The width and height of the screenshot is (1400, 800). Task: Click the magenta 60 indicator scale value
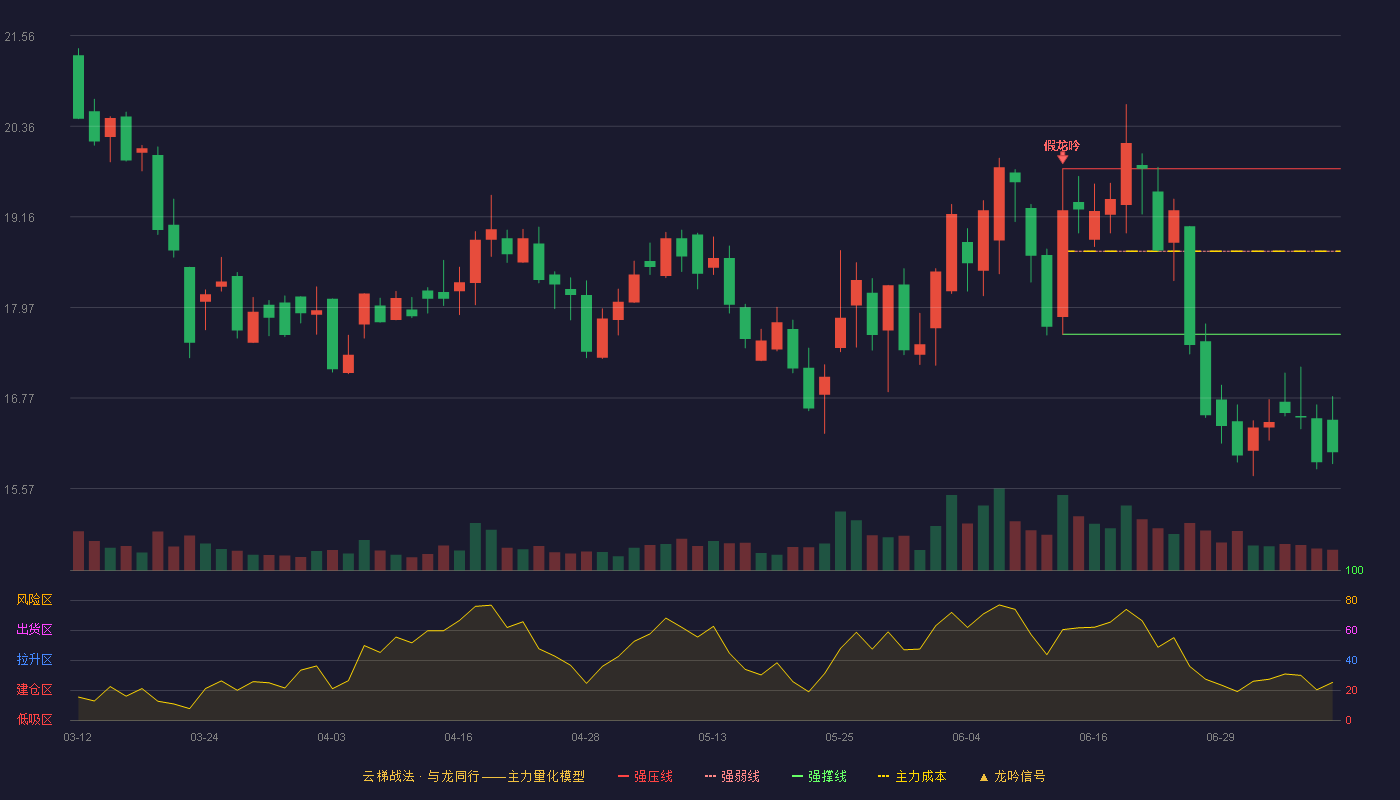point(1351,631)
